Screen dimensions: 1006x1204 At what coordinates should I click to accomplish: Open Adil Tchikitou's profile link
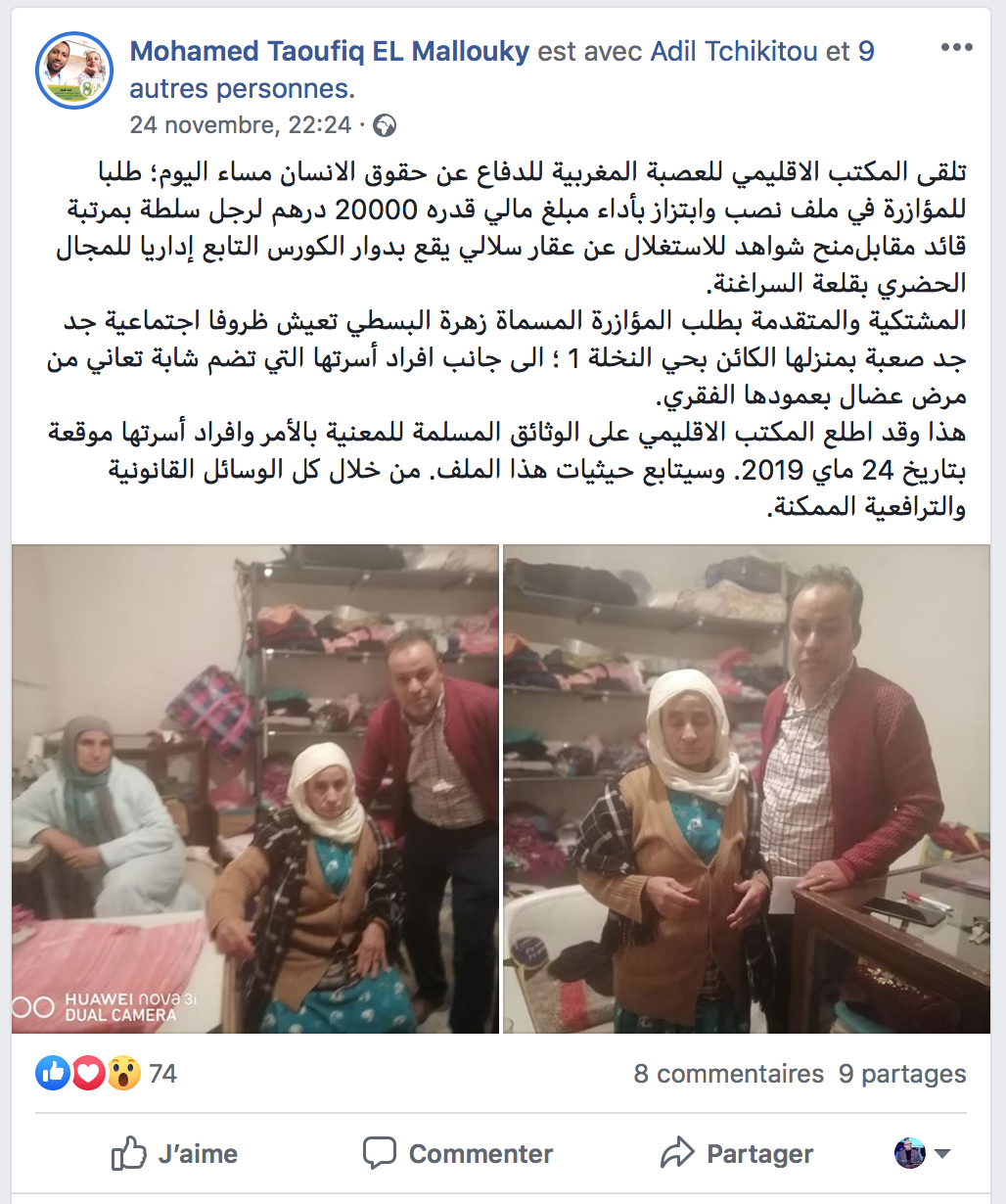[736, 51]
